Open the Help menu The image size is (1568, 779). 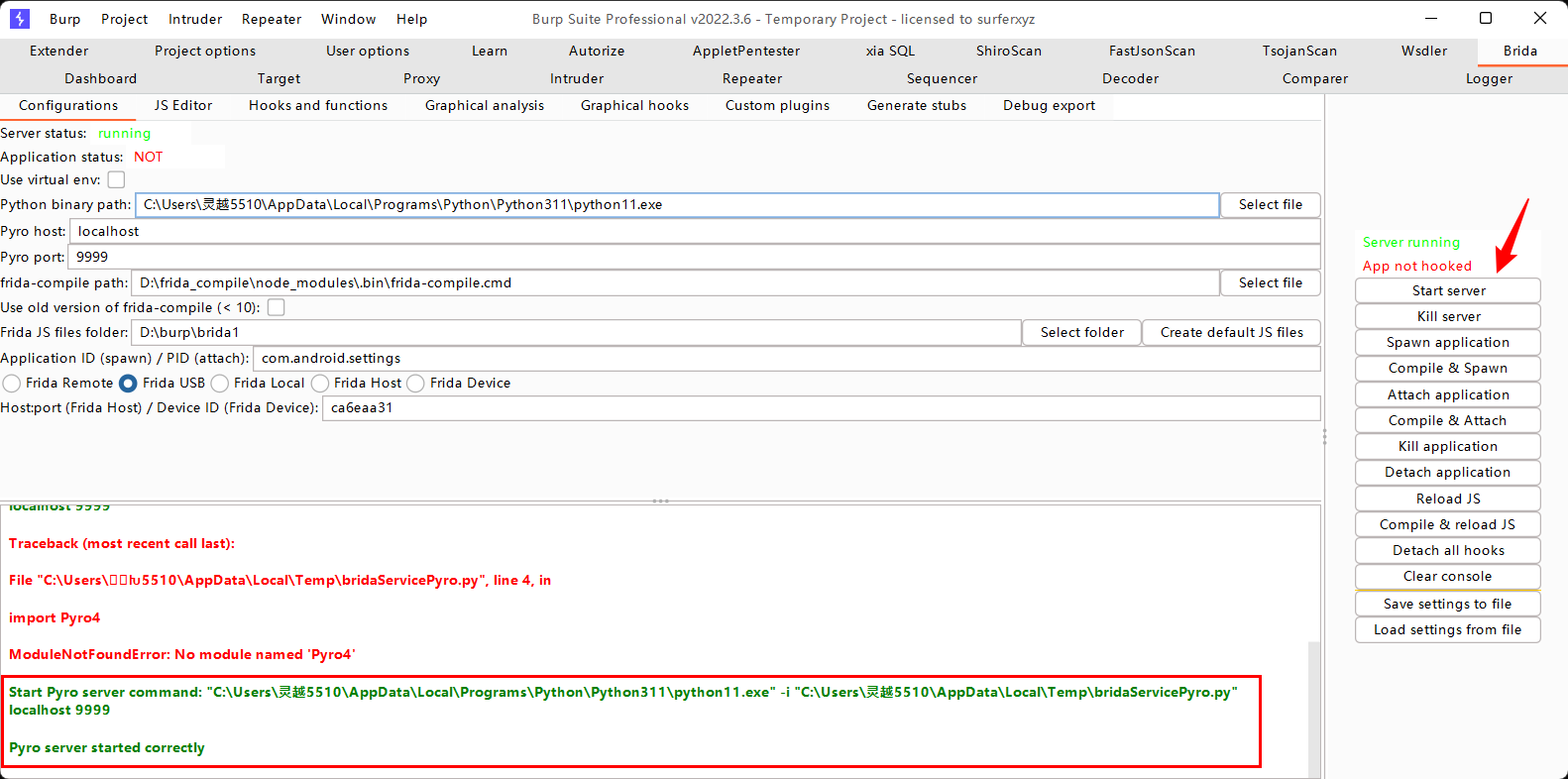411,19
